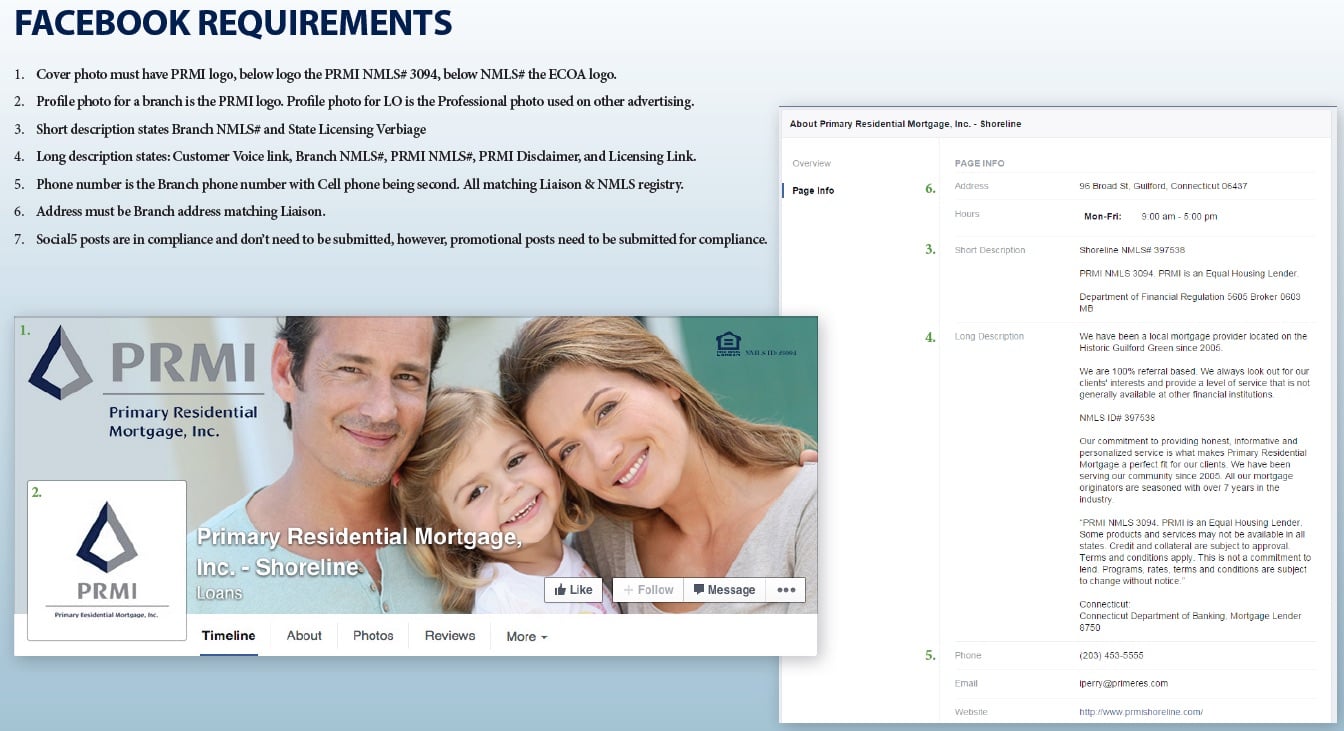Click the Like button on cover photo
The height and width of the screenshot is (731, 1344).
(x=574, y=590)
